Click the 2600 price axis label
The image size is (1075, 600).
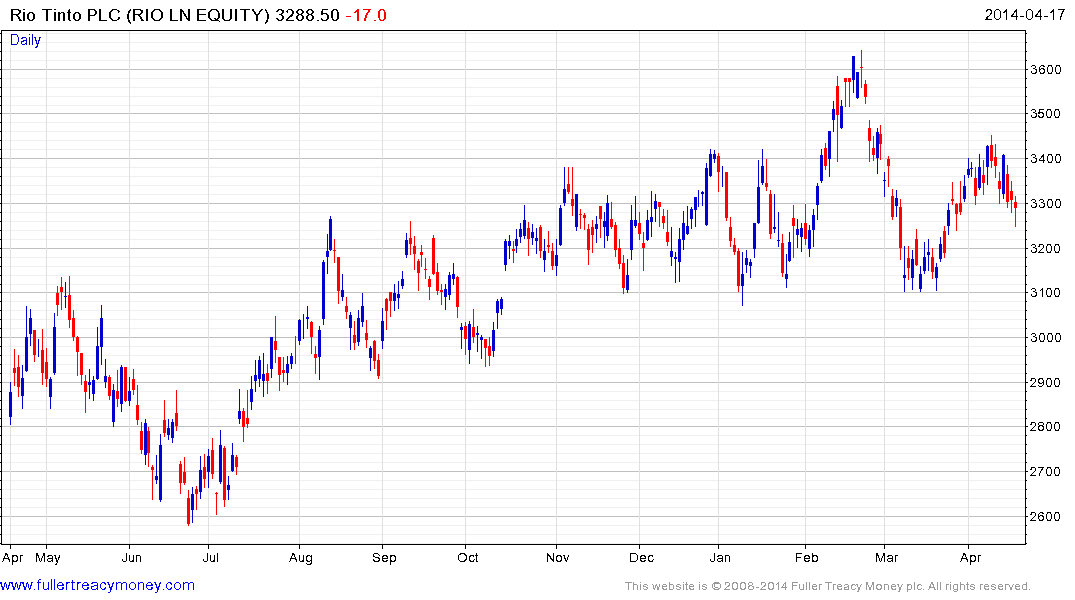[1046, 517]
